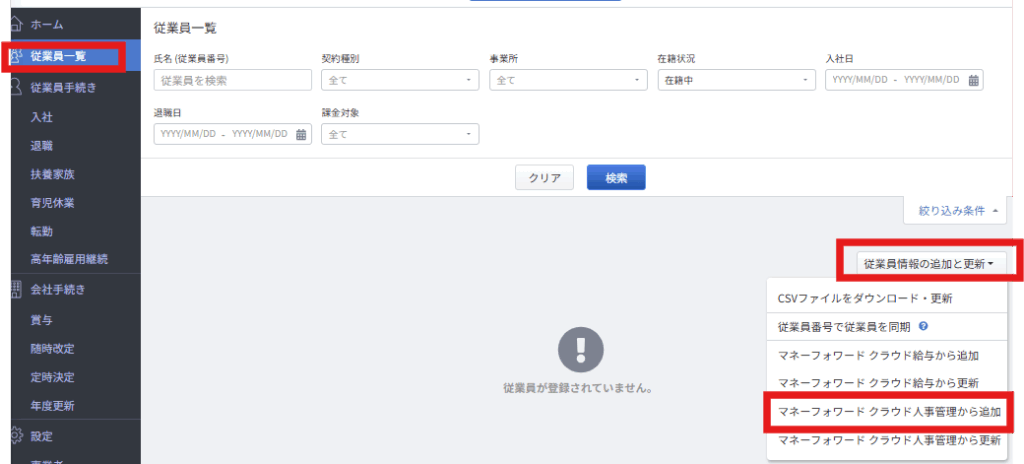
Task: Open 従業員情報の追加と更新 dropdown button
Action: tap(927, 264)
